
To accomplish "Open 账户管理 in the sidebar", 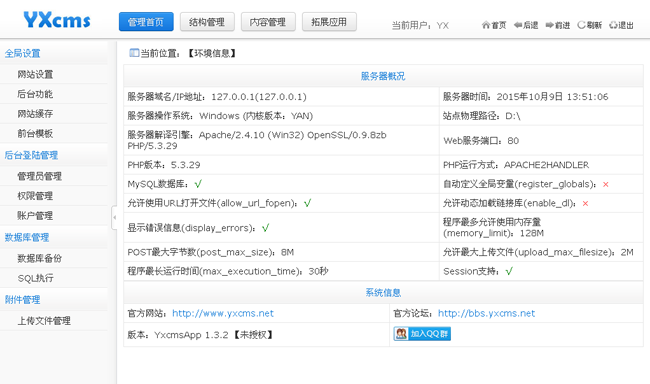I will click(35, 216).
